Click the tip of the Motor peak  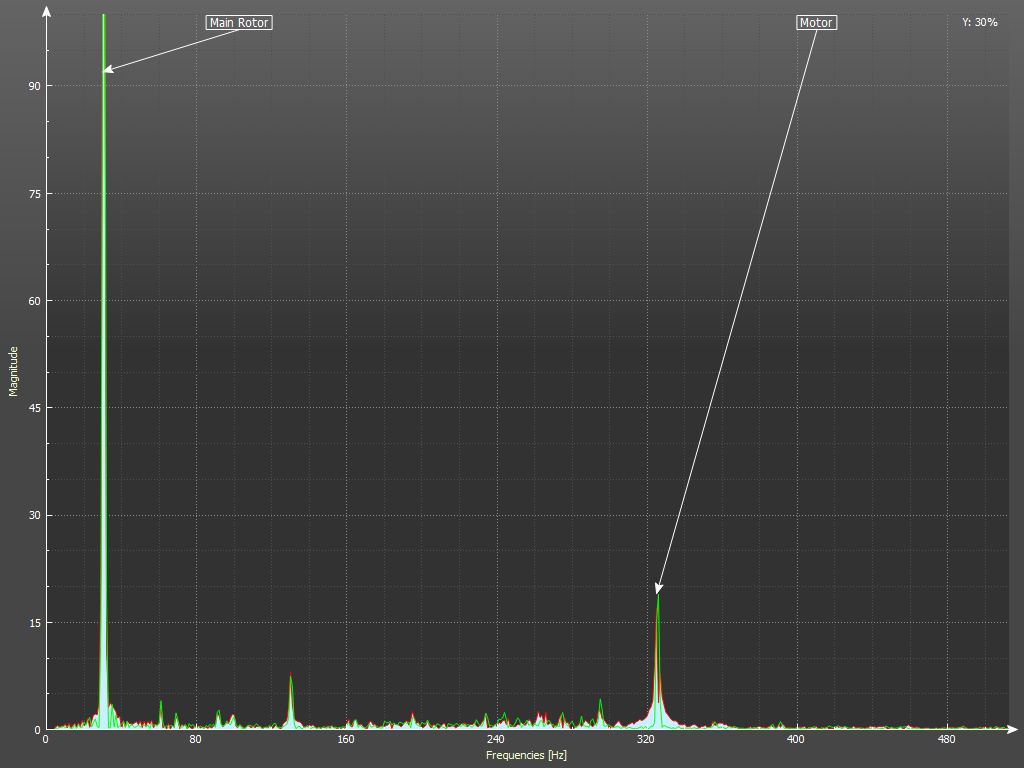[x=658, y=597]
